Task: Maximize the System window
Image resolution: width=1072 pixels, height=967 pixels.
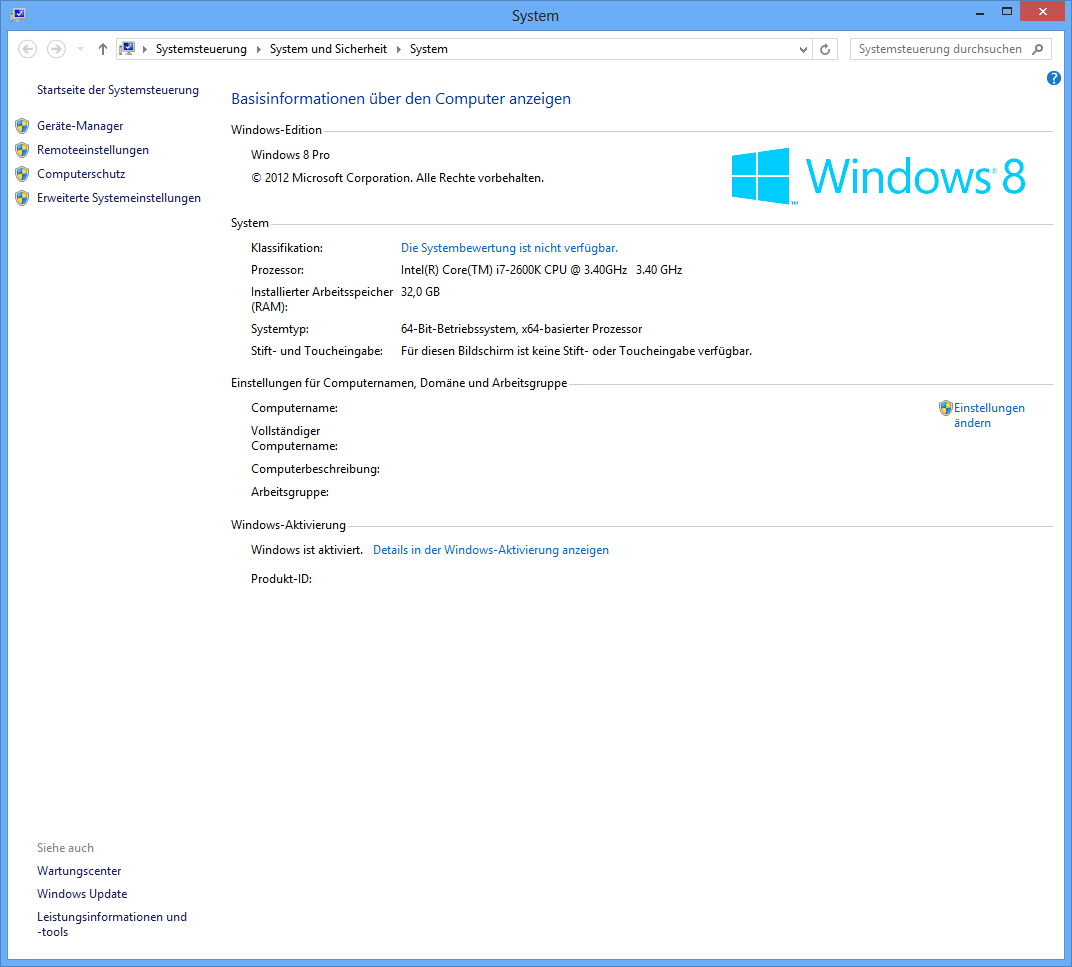Action: point(1006,12)
